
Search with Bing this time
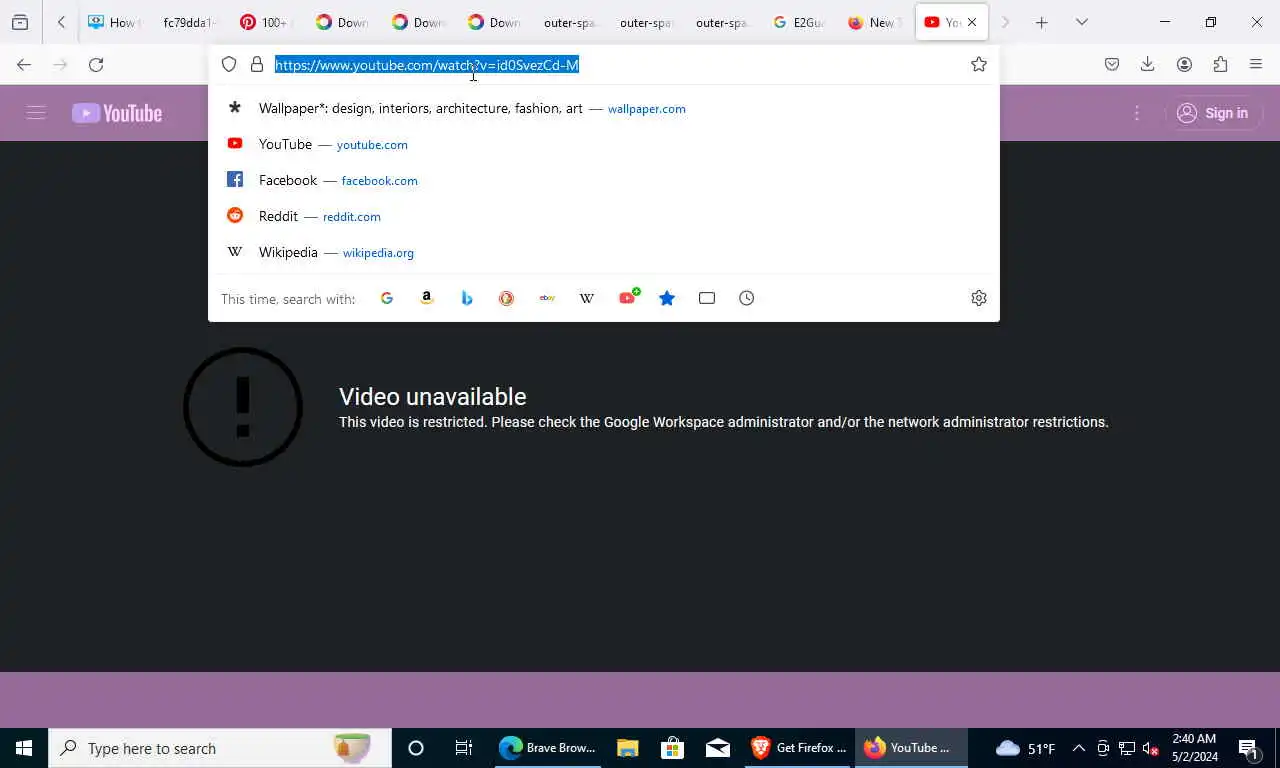(x=467, y=298)
